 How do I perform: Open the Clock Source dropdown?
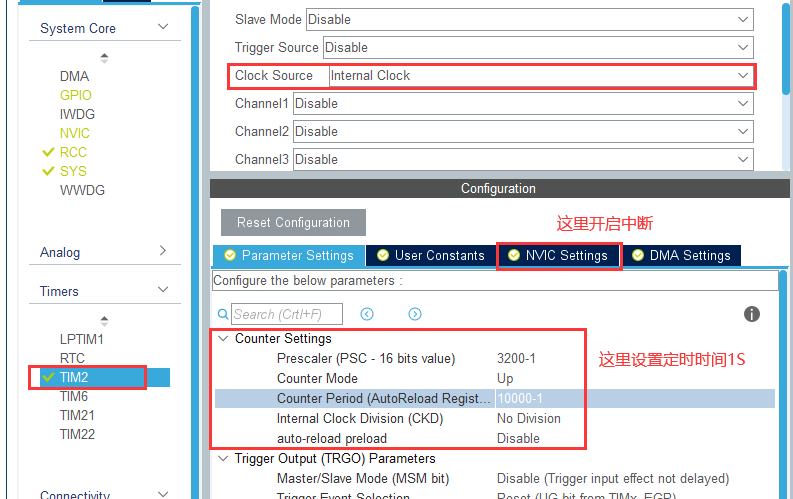click(541, 76)
